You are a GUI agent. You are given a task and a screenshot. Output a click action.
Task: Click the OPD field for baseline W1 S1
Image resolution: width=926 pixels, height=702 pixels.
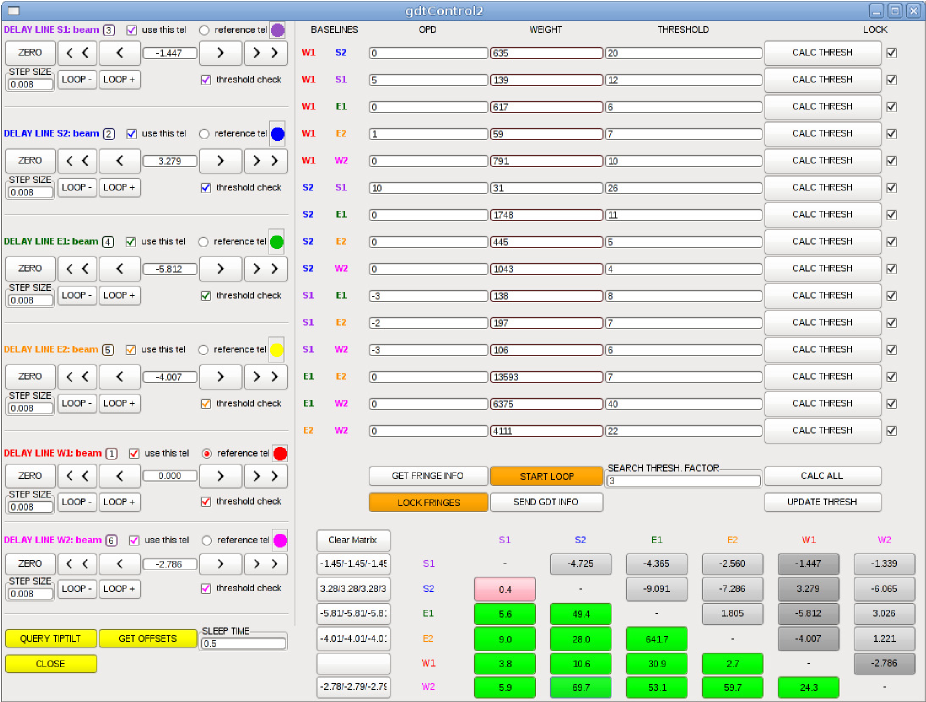(x=428, y=80)
